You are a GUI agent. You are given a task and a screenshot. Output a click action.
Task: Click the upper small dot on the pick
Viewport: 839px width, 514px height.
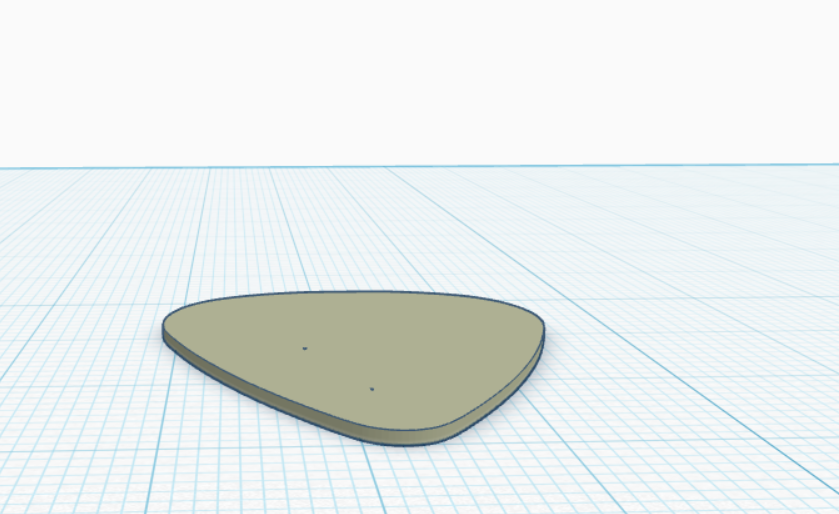[x=305, y=348]
